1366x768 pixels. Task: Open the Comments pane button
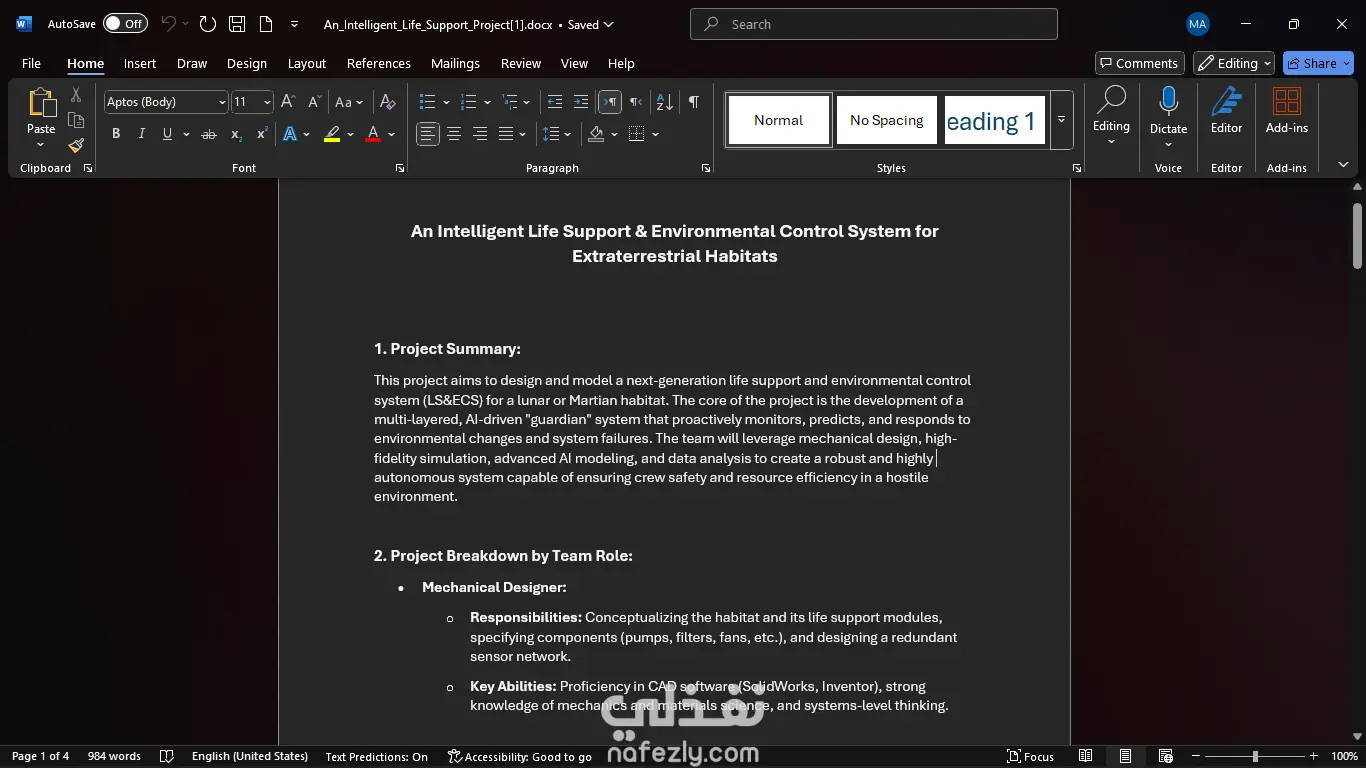(x=1139, y=63)
